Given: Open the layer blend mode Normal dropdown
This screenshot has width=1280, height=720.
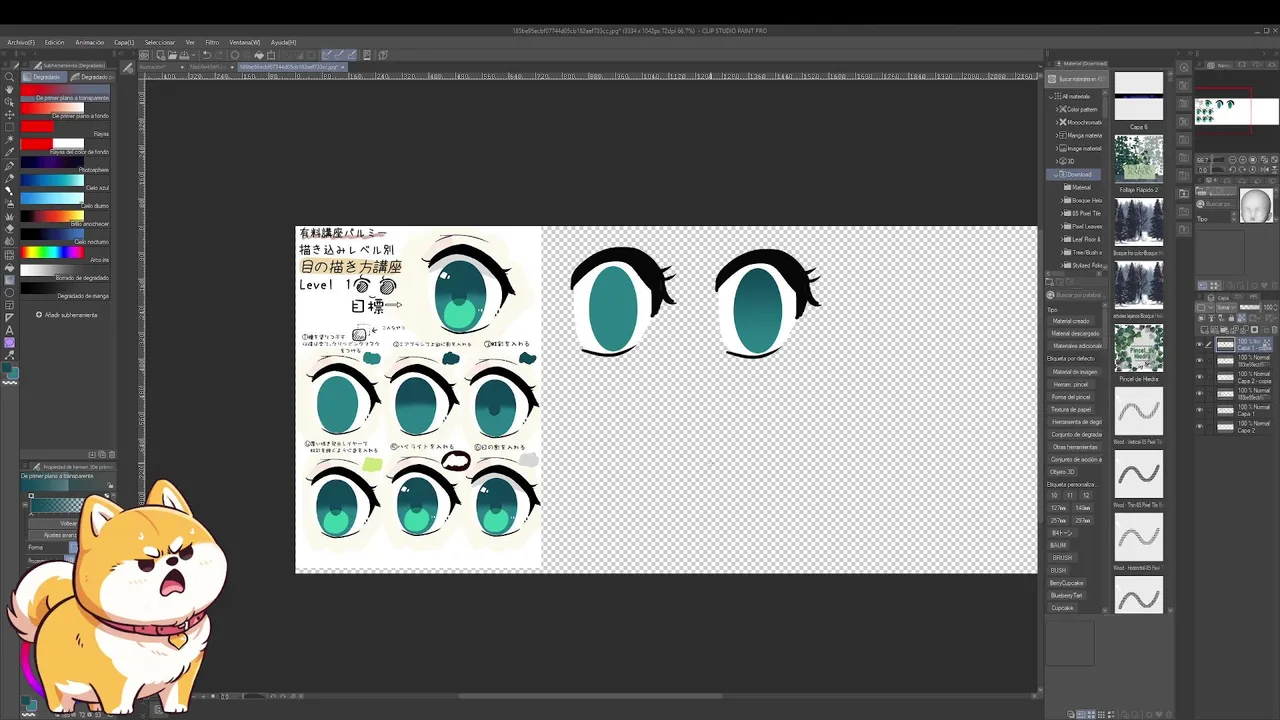Looking at the screenshot, I should (1226, 307).
